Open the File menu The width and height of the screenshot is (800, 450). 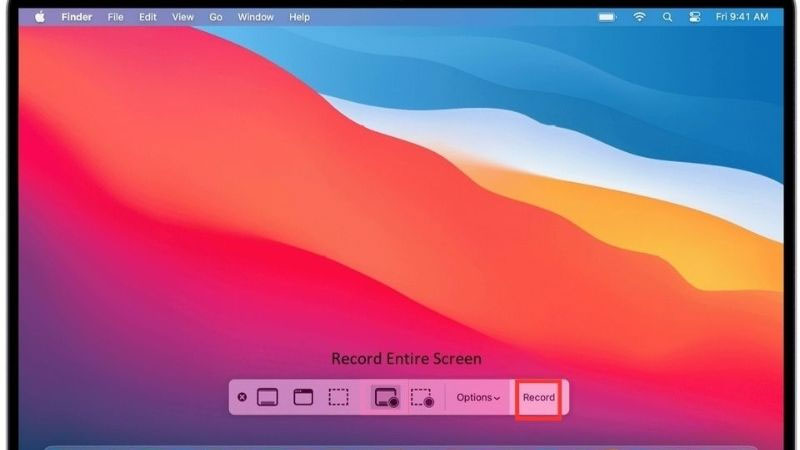(116, 17)
